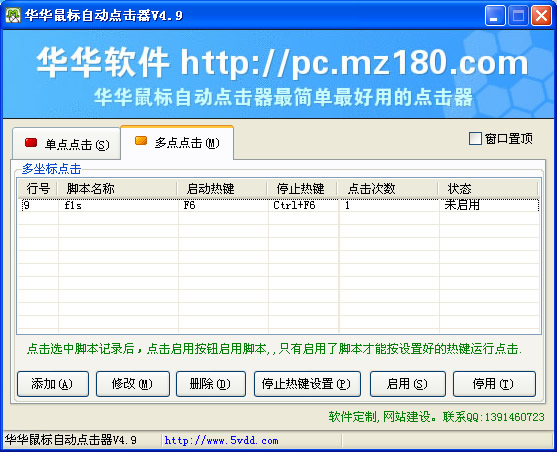Screen dimensions: 557x452
Task: Minimize the window
Action: (495, 16)
